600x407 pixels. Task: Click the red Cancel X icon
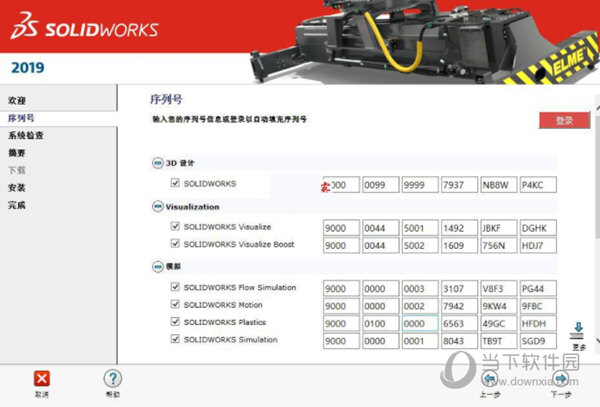42,379
